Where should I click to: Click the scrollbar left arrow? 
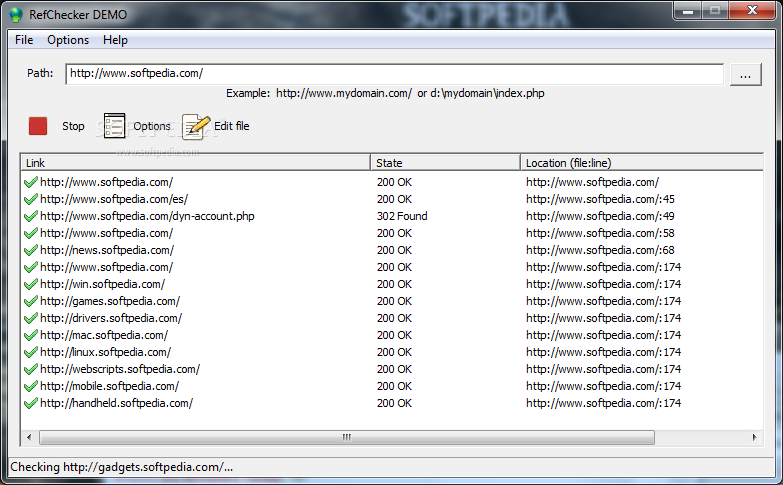coord(29,438)
